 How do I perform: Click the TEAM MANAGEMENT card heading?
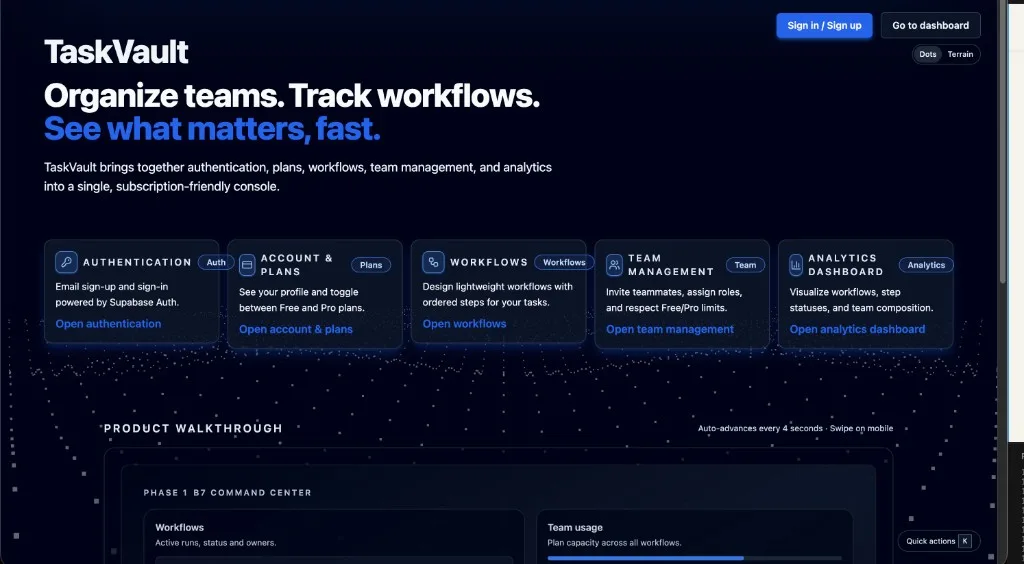point(671,265)
